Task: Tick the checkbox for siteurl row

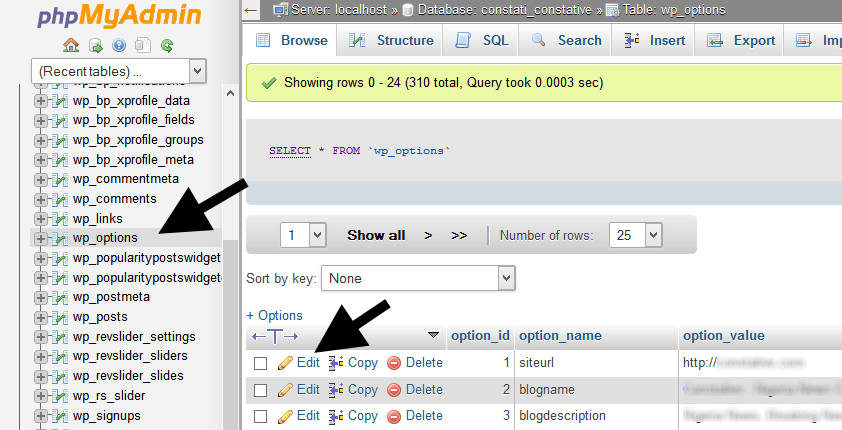Action: 260,363
